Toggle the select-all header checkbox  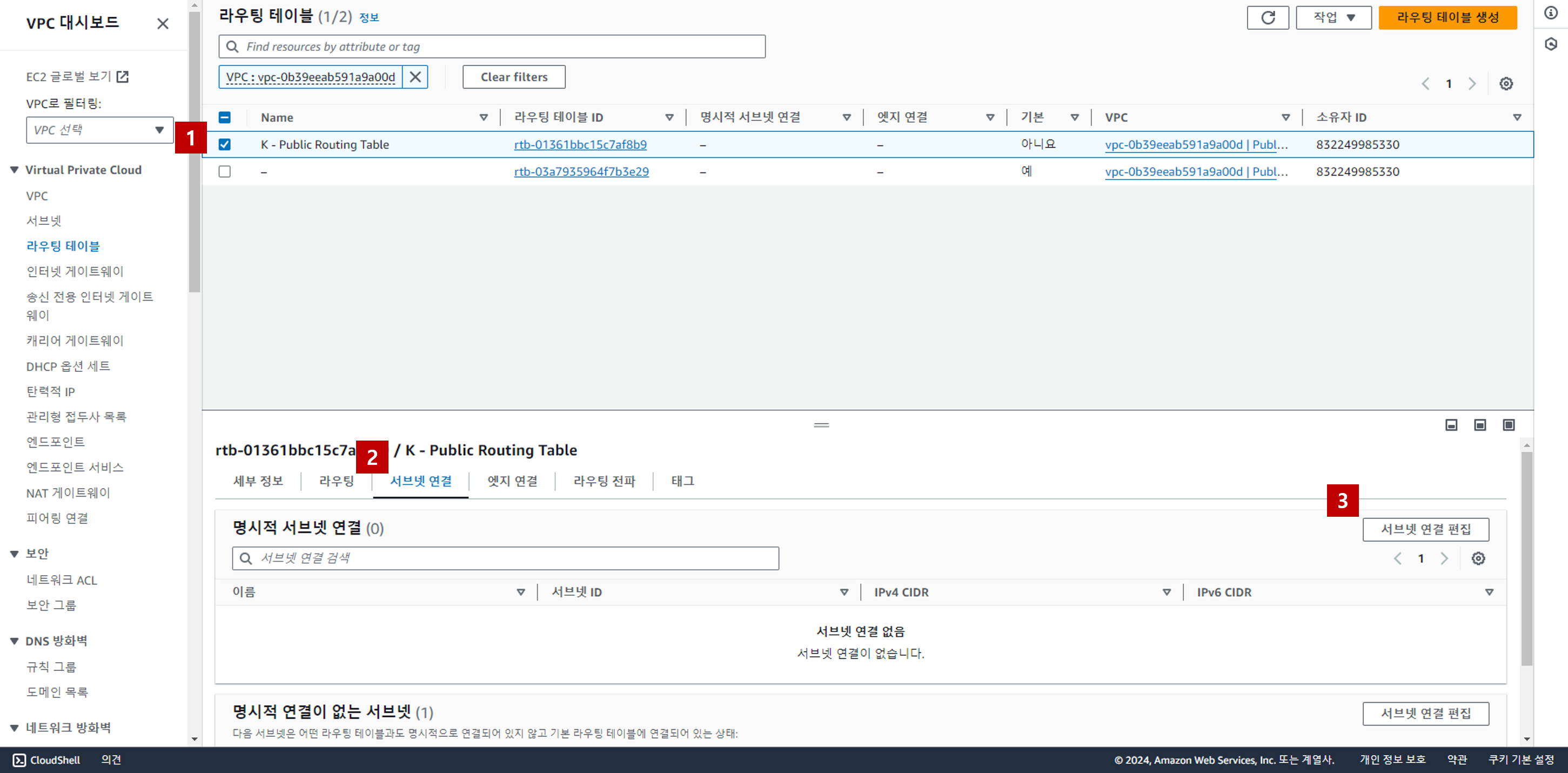pyautogui.click(x=225, y=117)
